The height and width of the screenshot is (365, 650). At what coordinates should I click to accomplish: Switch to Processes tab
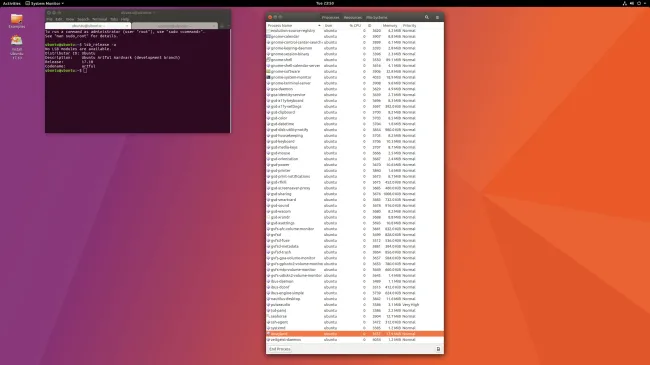pyautogui.click(x=330, y=17)
